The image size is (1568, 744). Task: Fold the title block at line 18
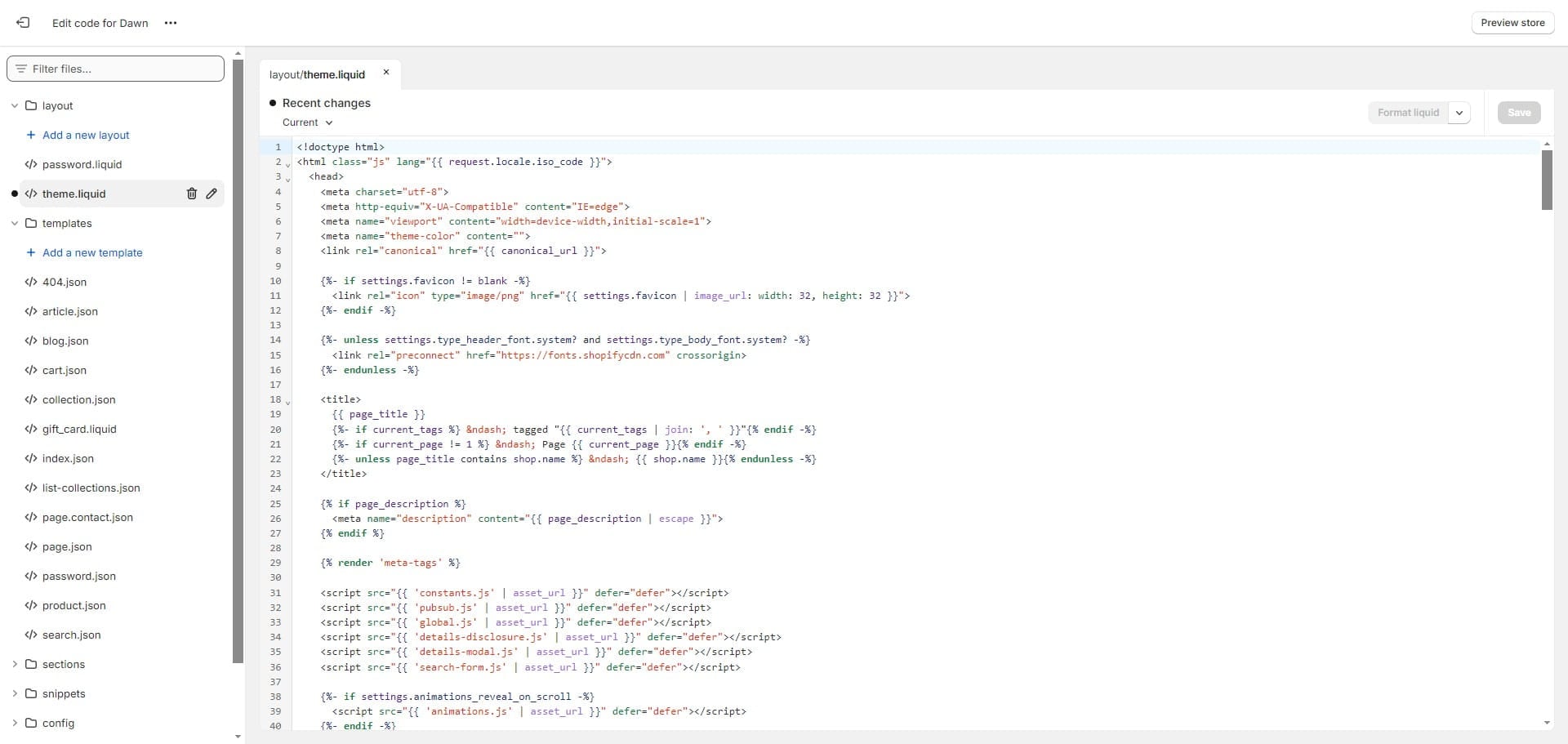click(287, 402)
